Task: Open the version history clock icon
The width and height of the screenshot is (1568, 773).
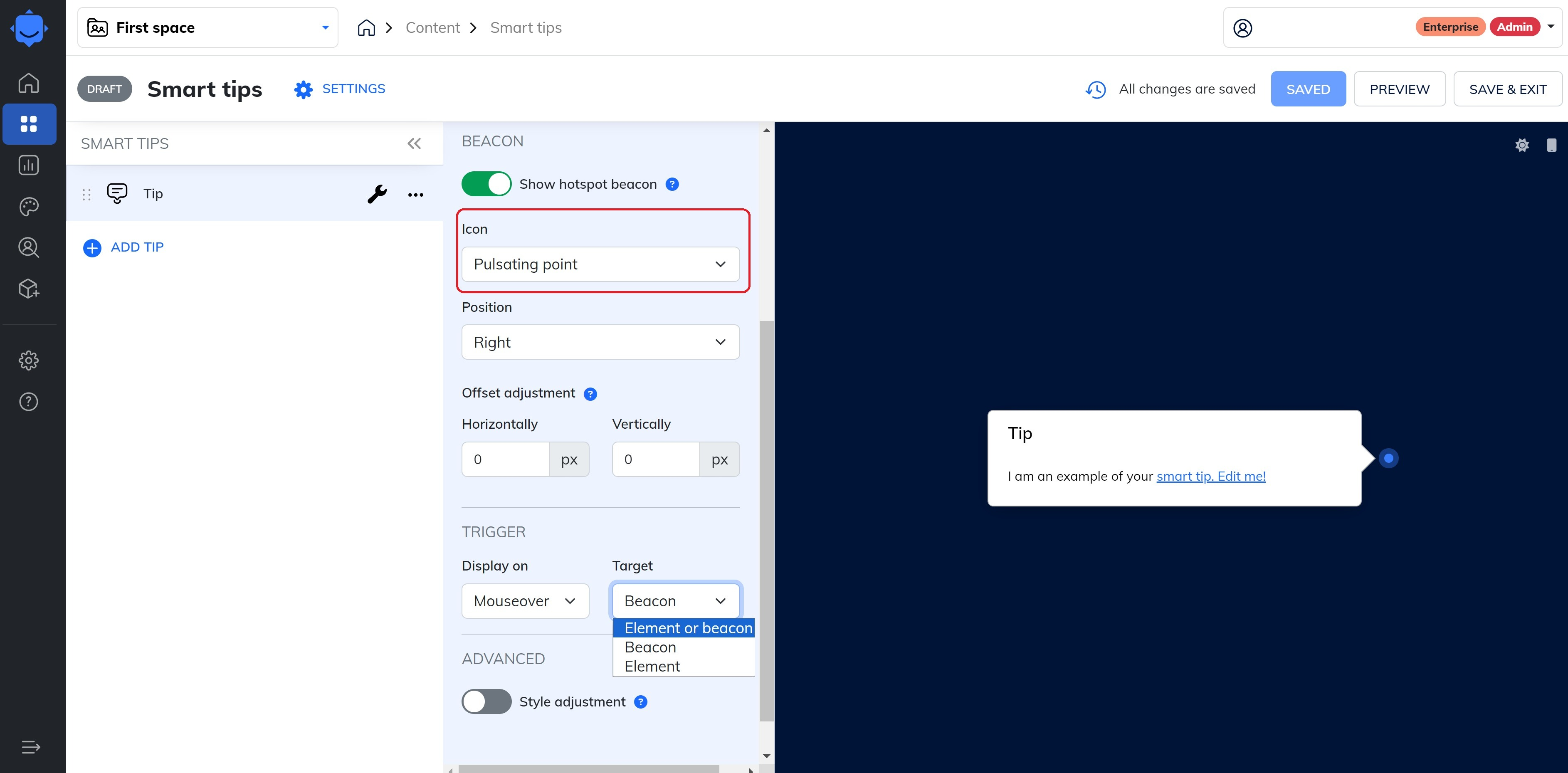Action: [1096, 89]
